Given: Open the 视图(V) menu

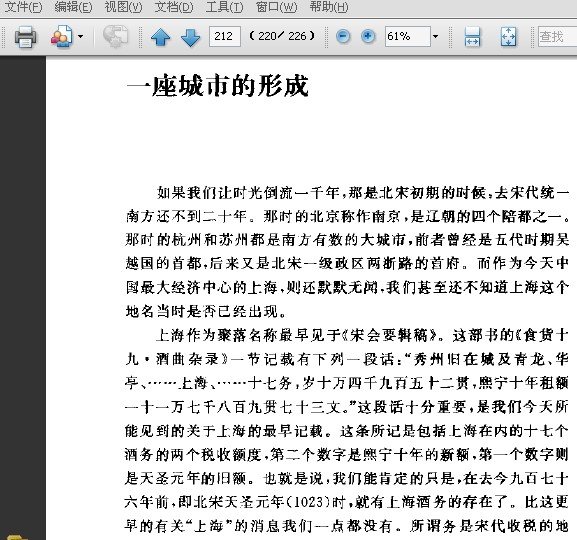Looking at the screenshot, I should (x=123, y=7).
